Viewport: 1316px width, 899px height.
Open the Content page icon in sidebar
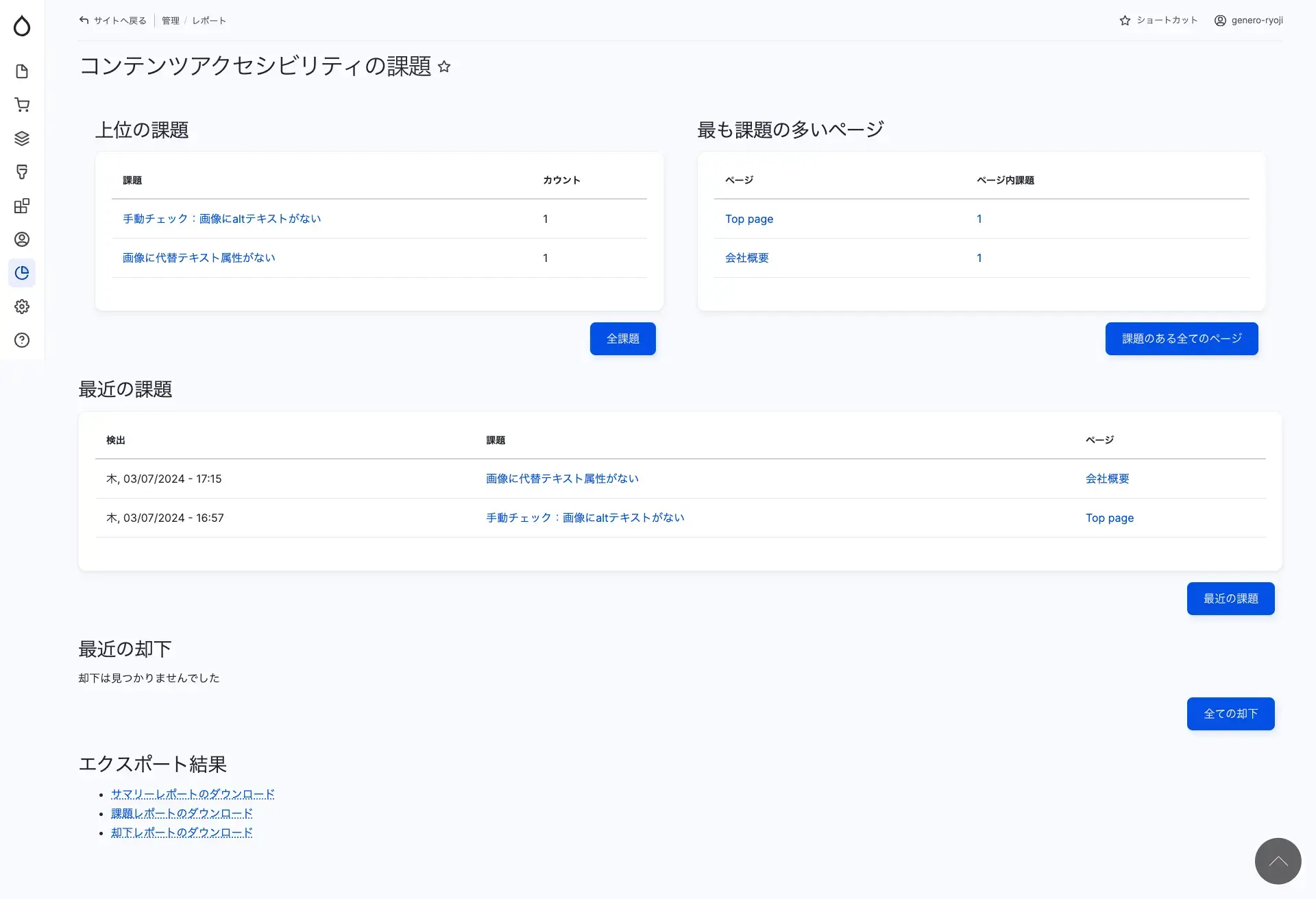(x=22, y=71)
